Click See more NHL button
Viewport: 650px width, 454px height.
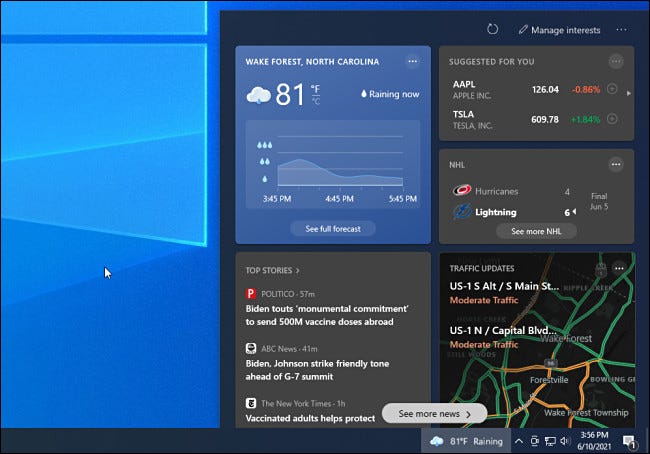click(536, 231)
